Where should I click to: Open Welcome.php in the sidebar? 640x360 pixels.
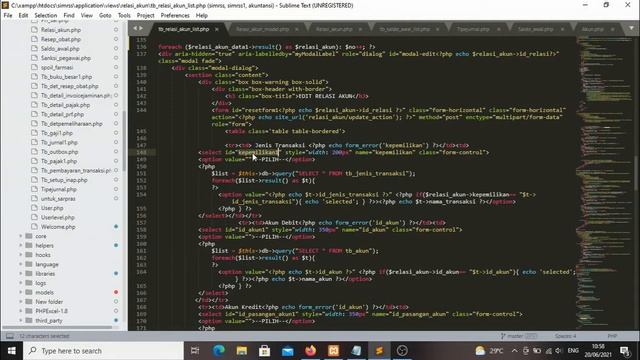pyautogui.click(x=58, y=227)
